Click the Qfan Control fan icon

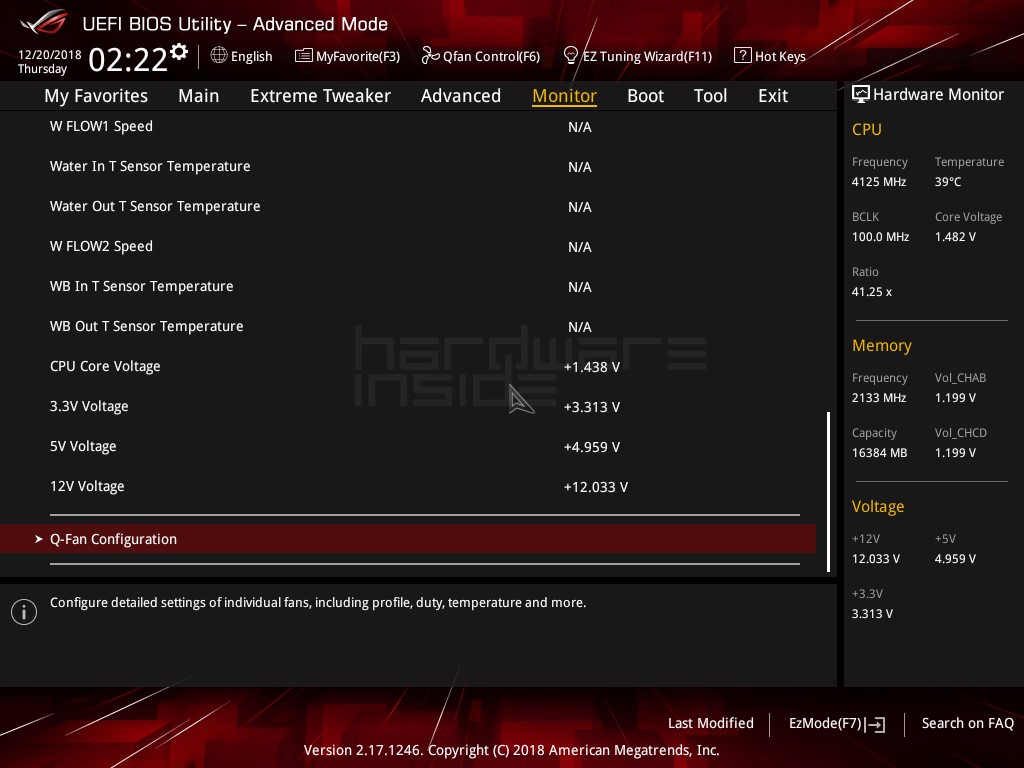(x=430, y=56)
